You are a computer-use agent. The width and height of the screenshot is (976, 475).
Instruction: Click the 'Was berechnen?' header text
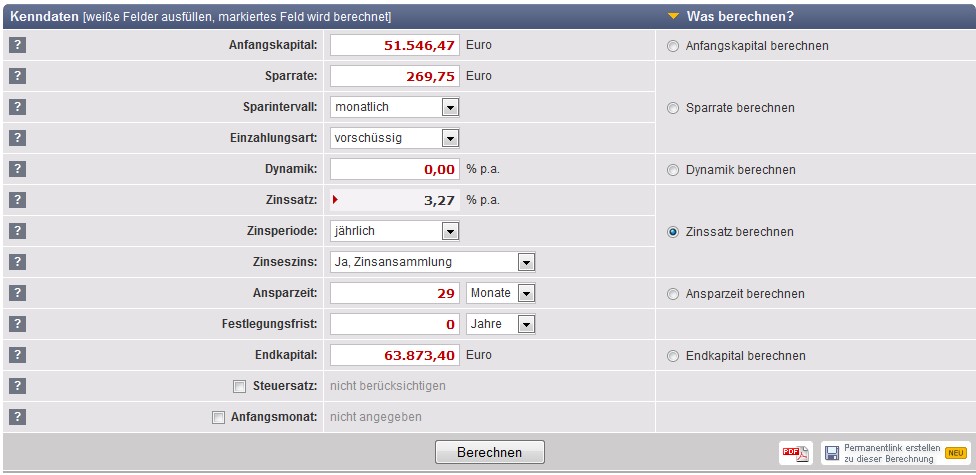tap(740, 16)
